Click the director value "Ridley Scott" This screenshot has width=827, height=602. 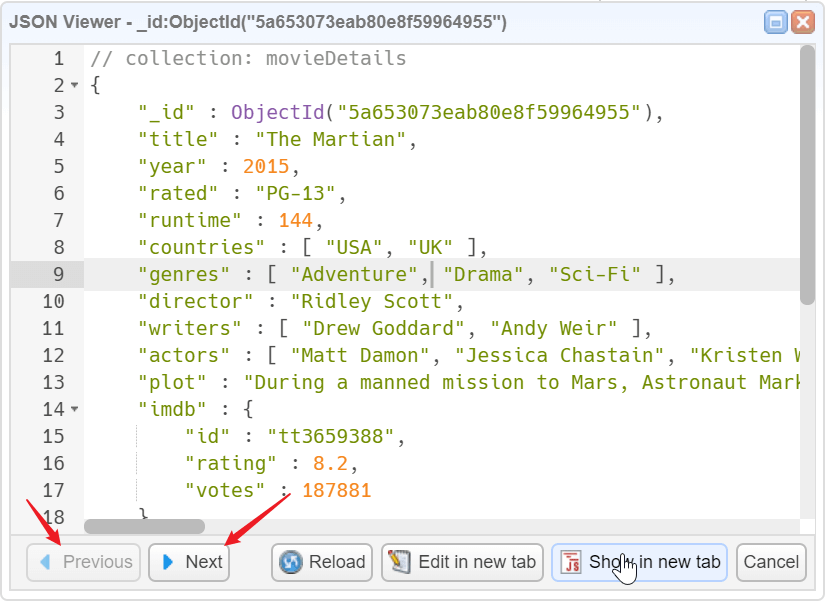pyautogui.click(x=371, y=301)
